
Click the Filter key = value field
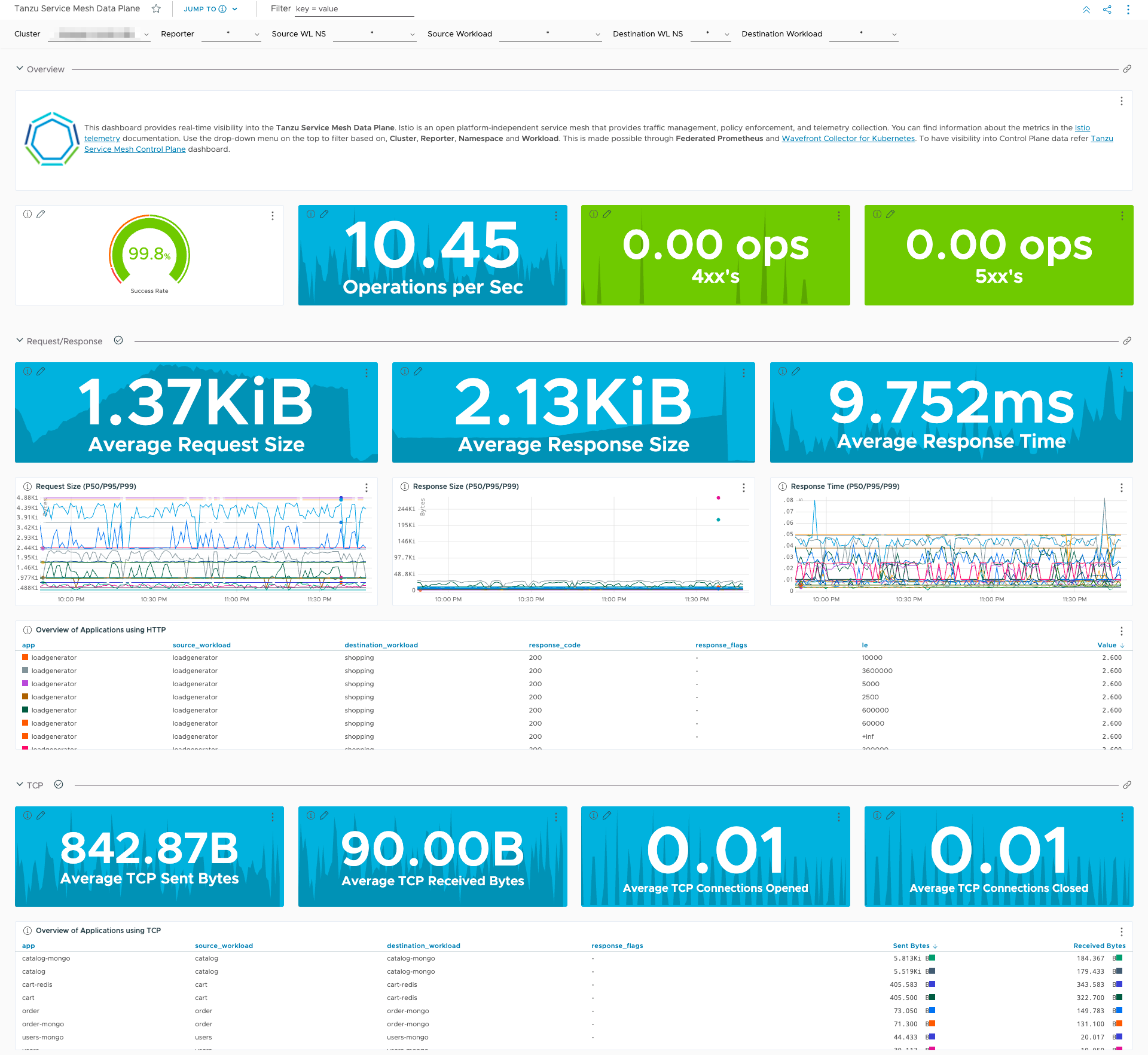point(354,9)
